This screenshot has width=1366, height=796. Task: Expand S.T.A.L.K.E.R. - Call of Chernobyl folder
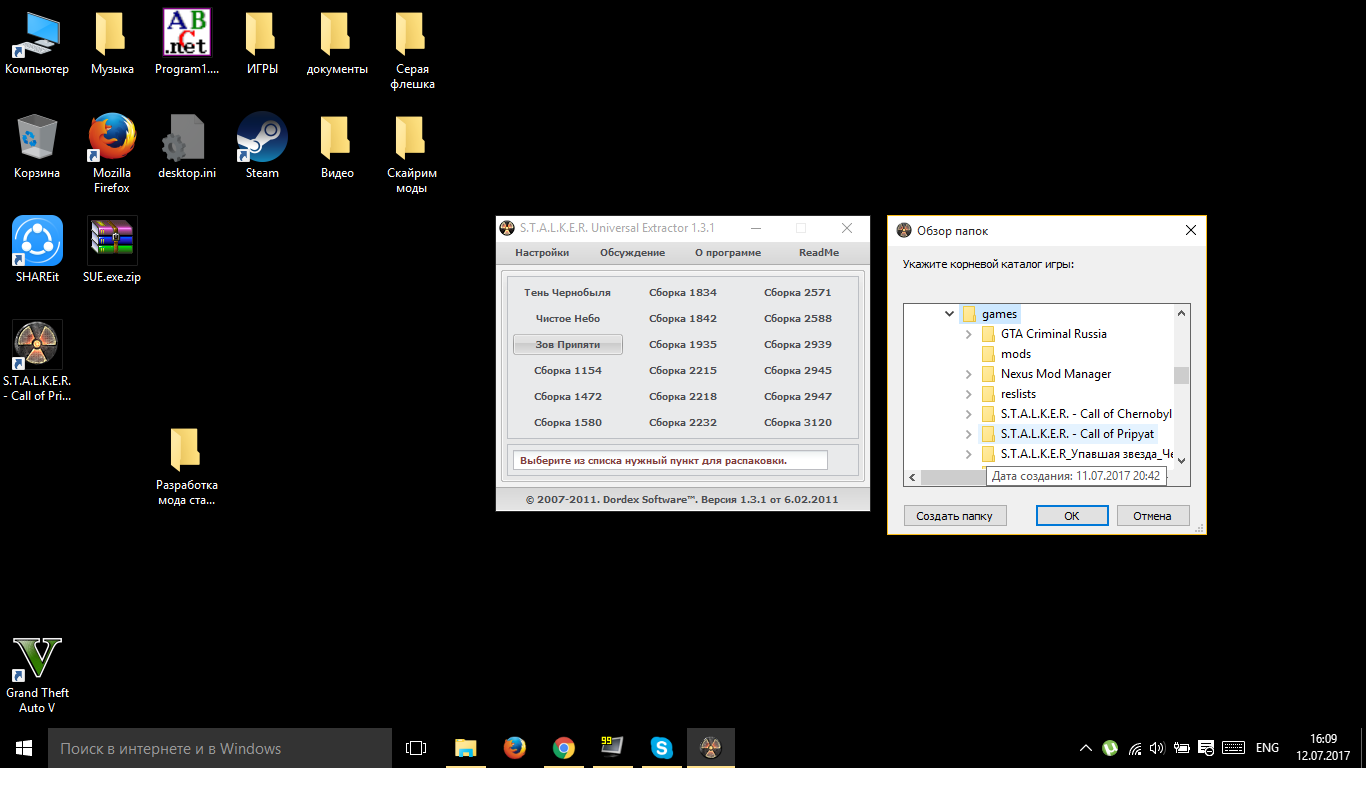(x=968, y=414)
